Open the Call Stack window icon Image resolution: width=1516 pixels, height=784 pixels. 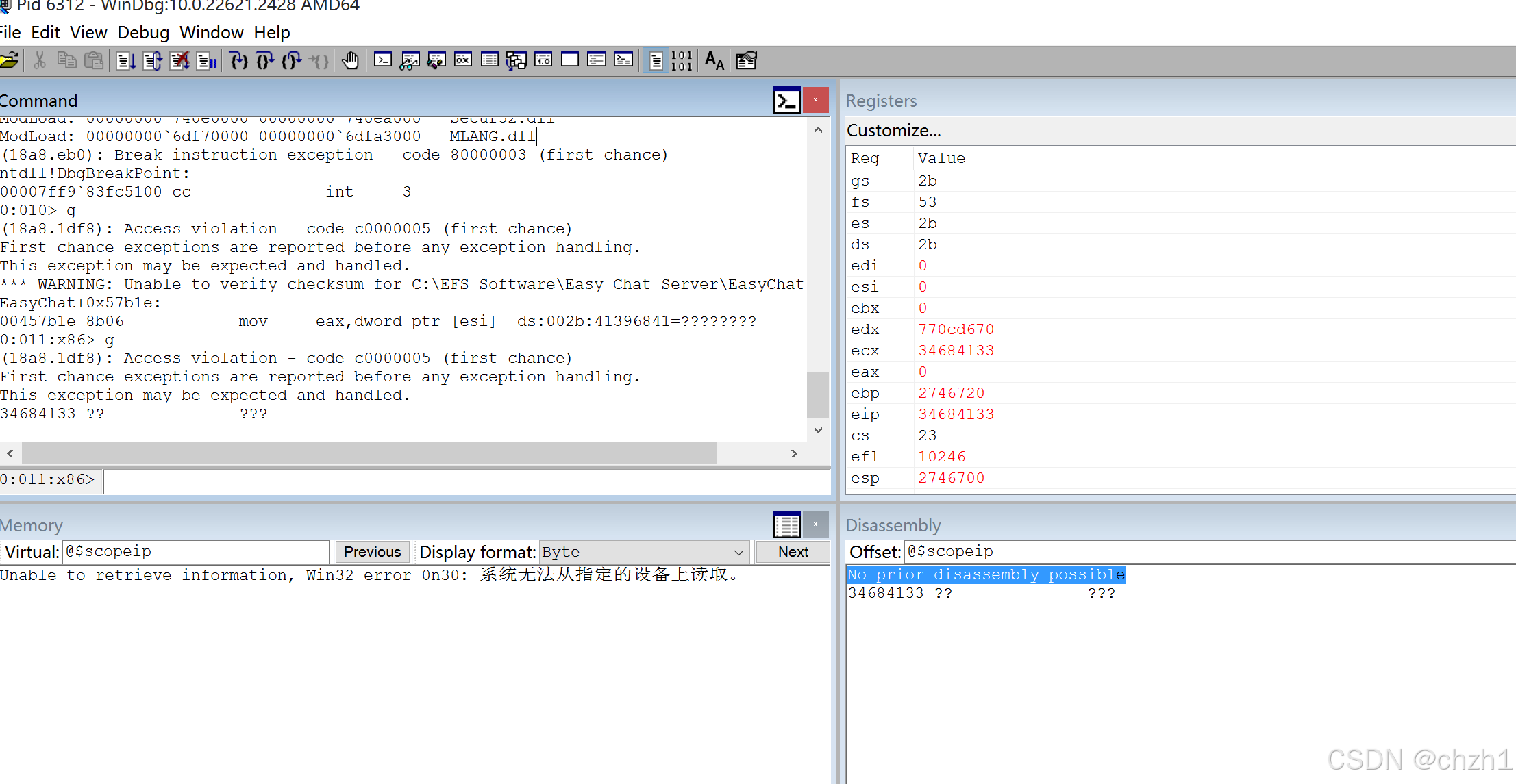click(517, 61)
